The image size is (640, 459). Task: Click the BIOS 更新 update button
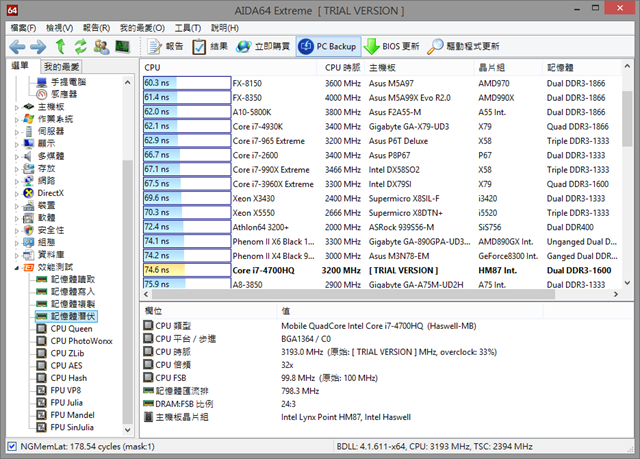click(391, 47)
